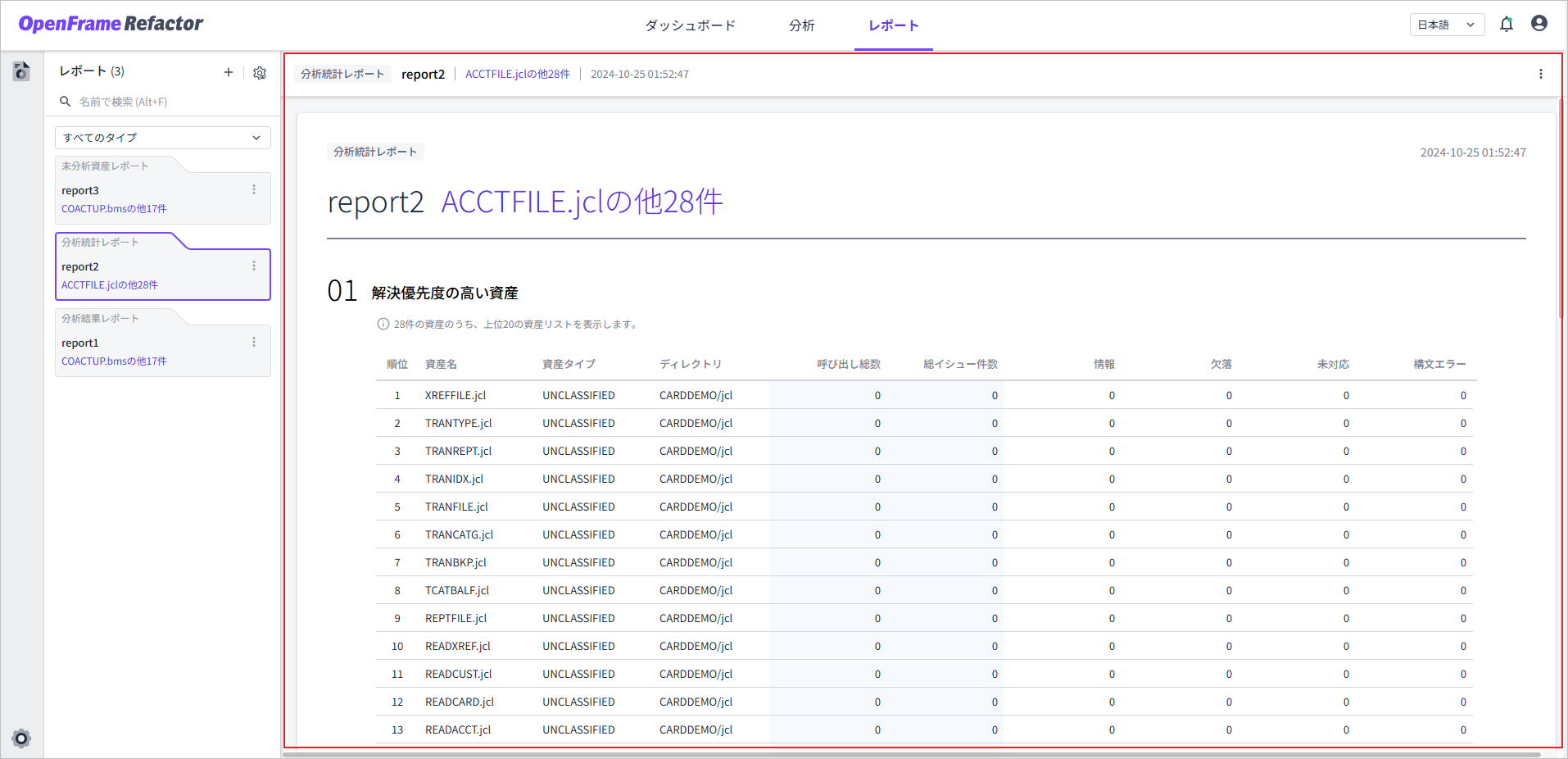This screenshot has height=759, width=1568.
Task: Click vertical scrollbar of report
Action: click(x=1560, y=209)
